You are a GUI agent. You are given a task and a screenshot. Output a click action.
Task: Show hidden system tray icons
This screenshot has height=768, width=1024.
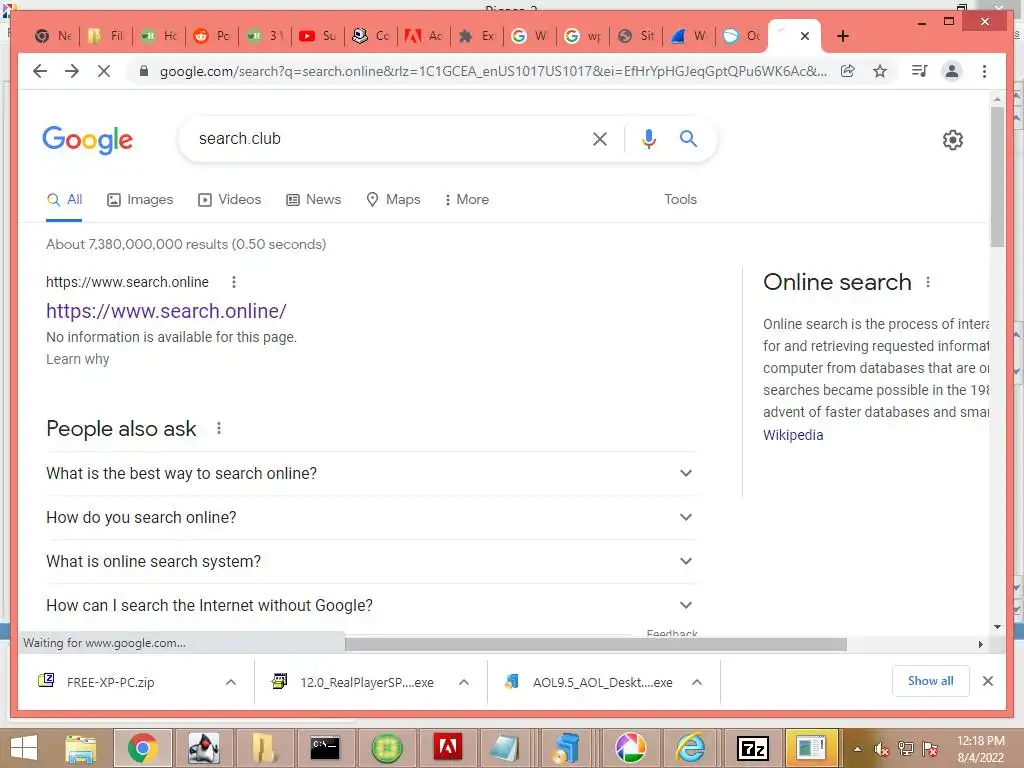[x=857, y=749]
